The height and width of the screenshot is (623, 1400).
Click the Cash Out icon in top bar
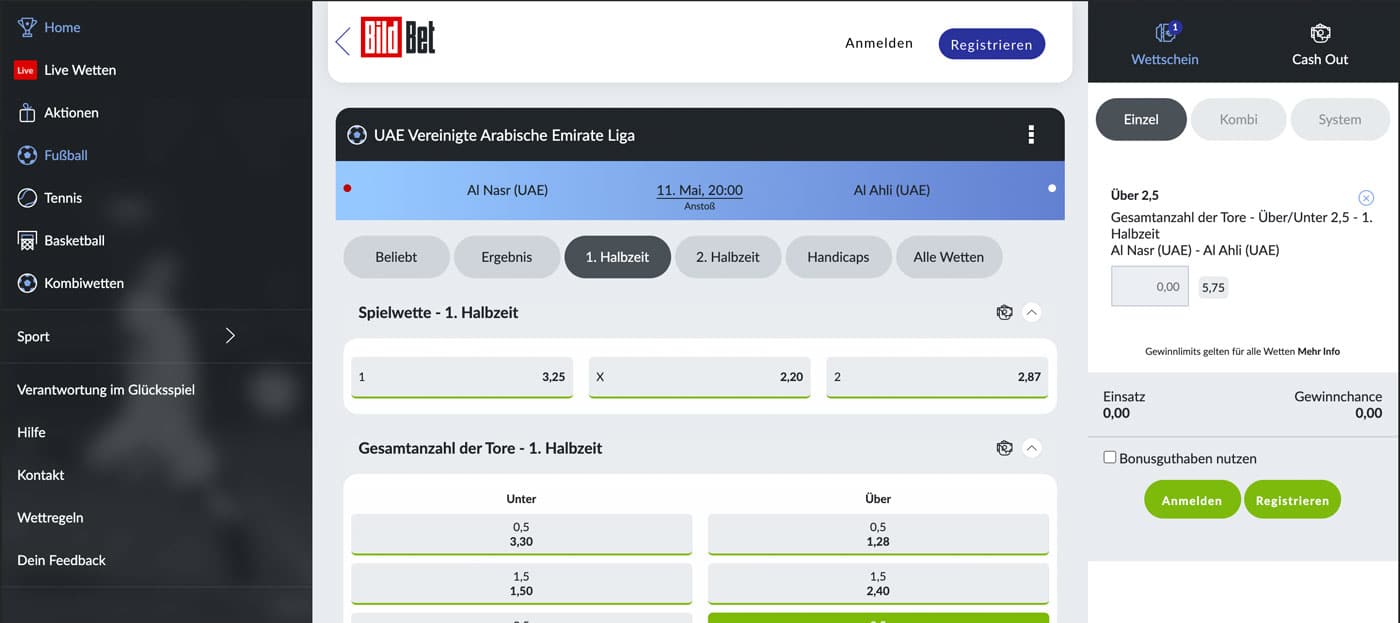pos(1320,33)
